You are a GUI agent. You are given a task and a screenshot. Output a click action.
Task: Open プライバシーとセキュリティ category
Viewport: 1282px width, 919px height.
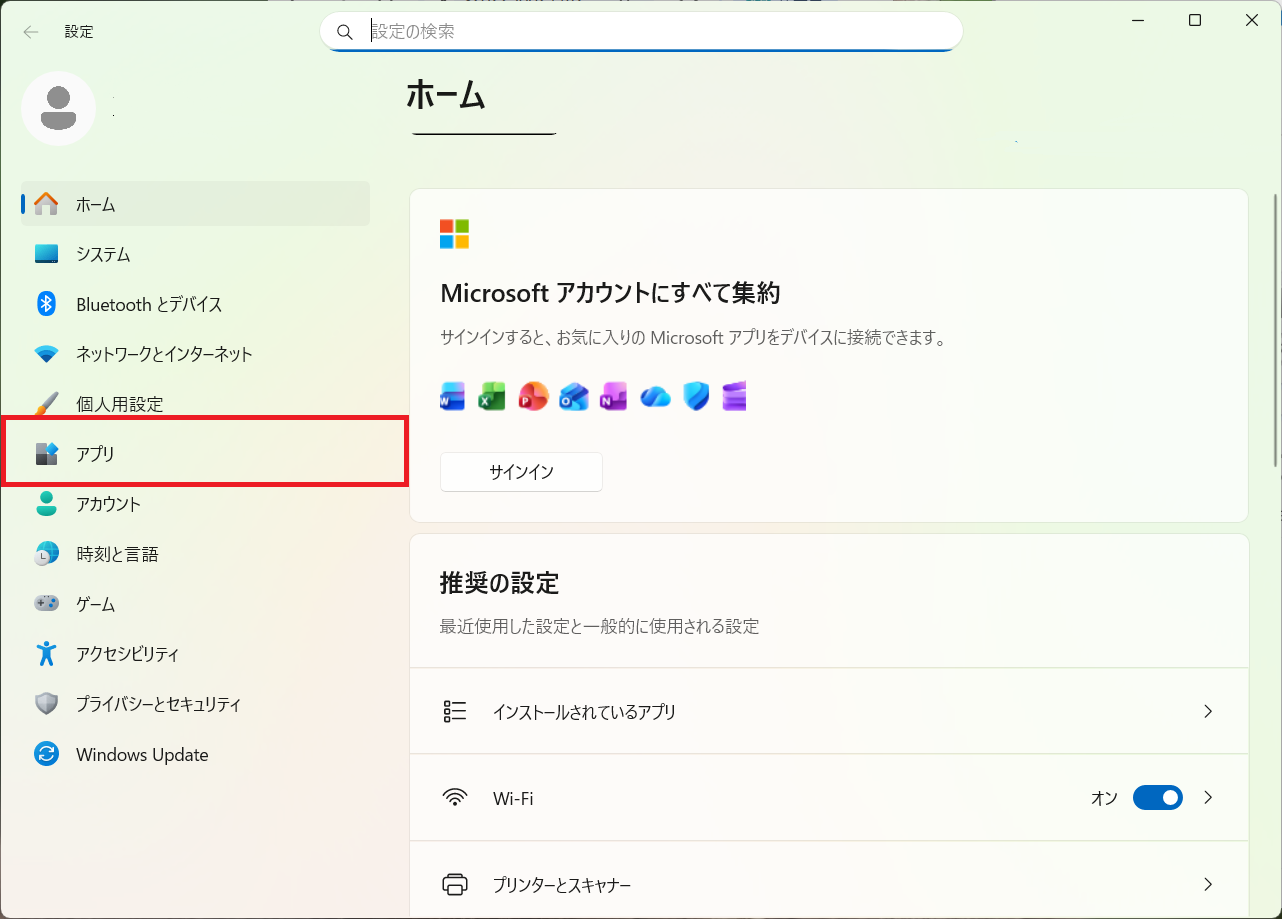click(x=196, y=704)
